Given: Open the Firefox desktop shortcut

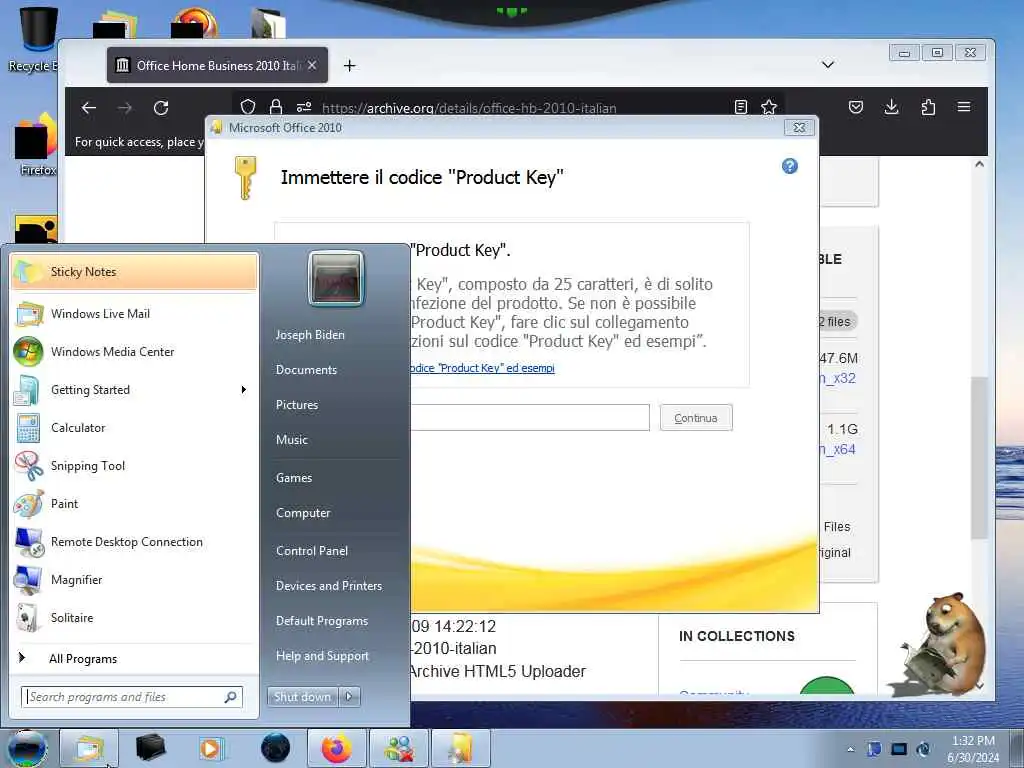Looking at the screenshot, I should click(34, 145).
